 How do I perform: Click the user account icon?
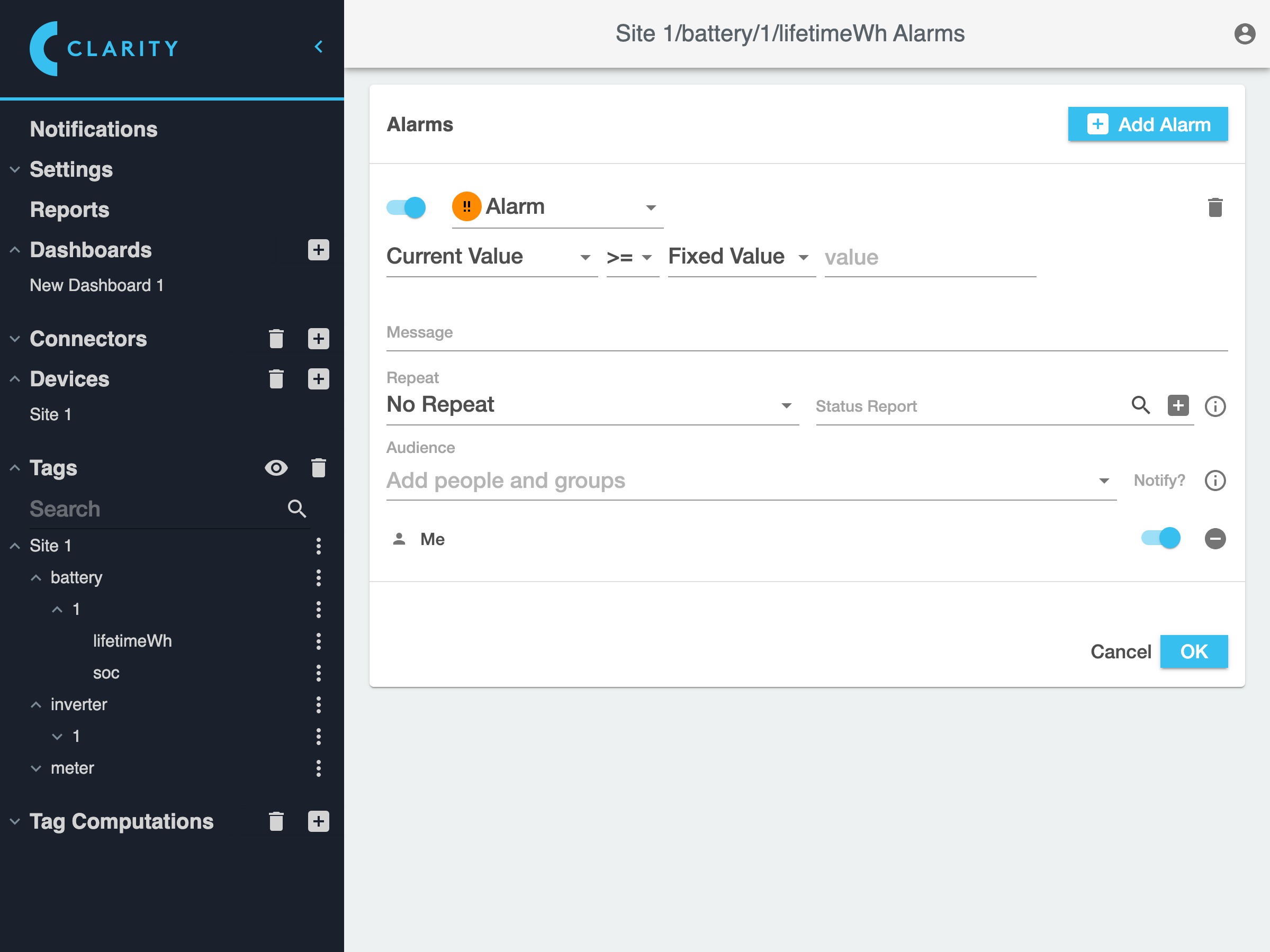(1244, 34)
